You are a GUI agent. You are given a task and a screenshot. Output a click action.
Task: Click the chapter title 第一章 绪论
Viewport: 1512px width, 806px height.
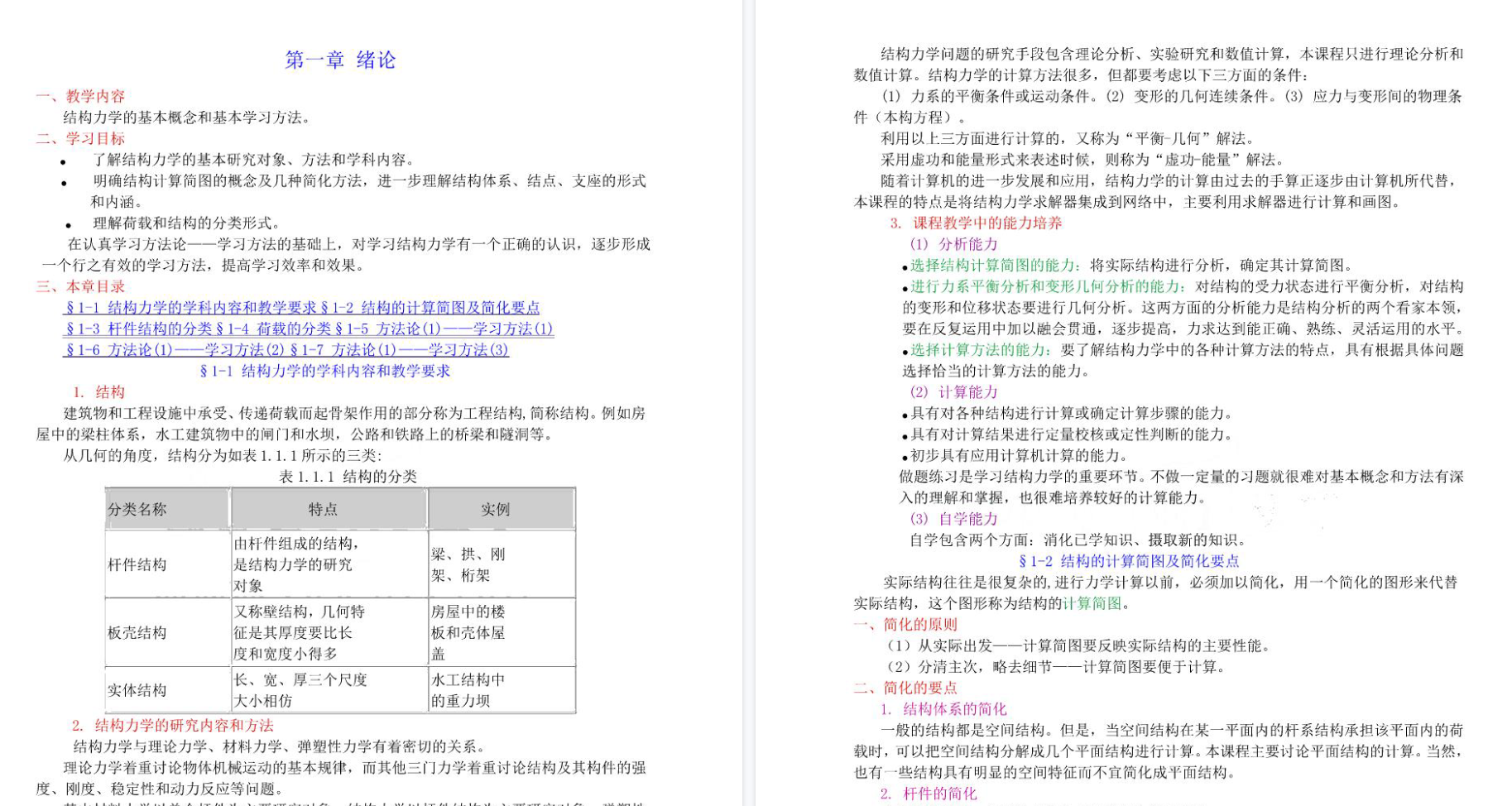coord(340,60)
